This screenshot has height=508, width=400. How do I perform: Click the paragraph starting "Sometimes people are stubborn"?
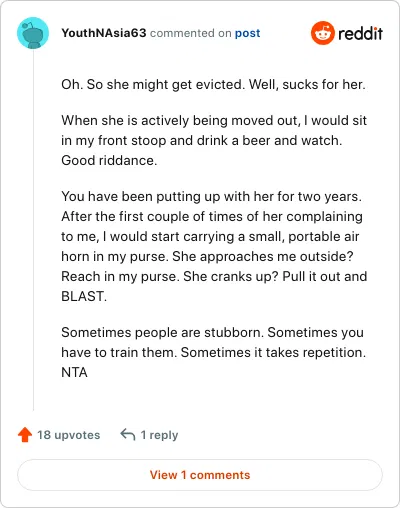point(214,352)
